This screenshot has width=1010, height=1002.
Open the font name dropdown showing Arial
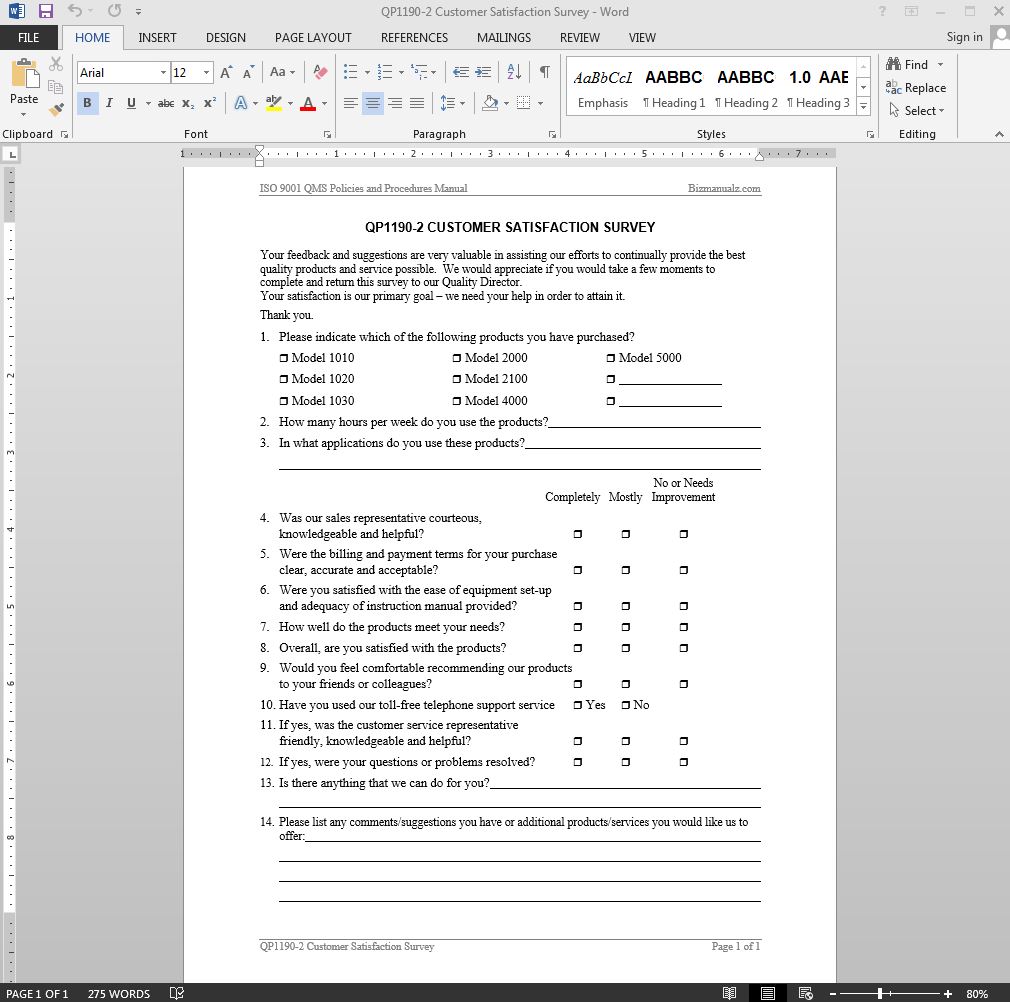163,73
